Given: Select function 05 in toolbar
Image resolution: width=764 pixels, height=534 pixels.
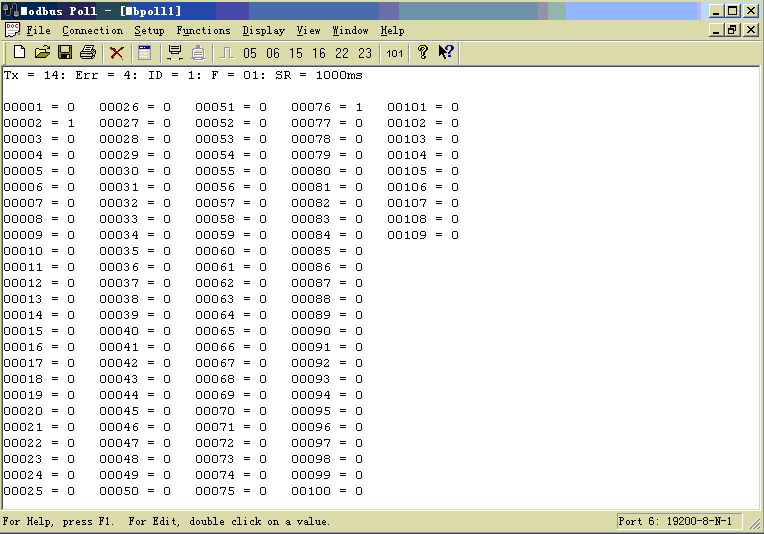Looking at the screenshot, I should click(249, 53).
